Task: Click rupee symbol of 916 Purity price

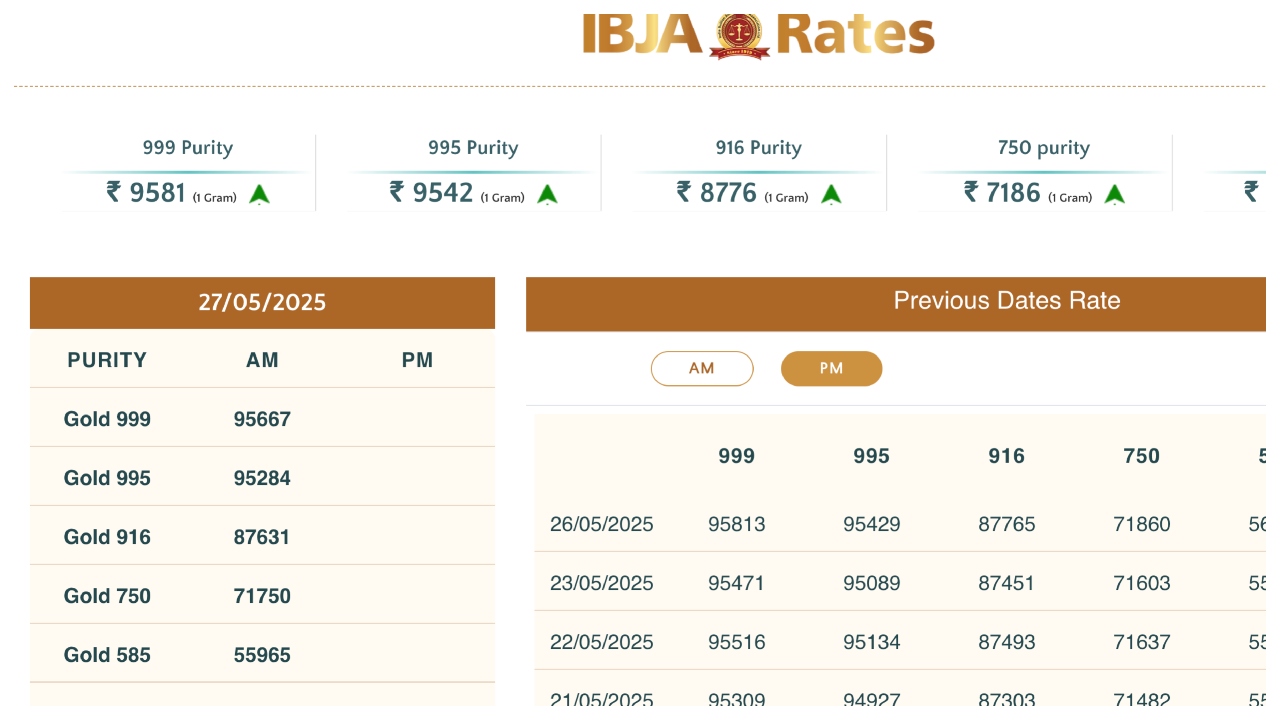Action: pyautogui.click(x=684, y=191)
